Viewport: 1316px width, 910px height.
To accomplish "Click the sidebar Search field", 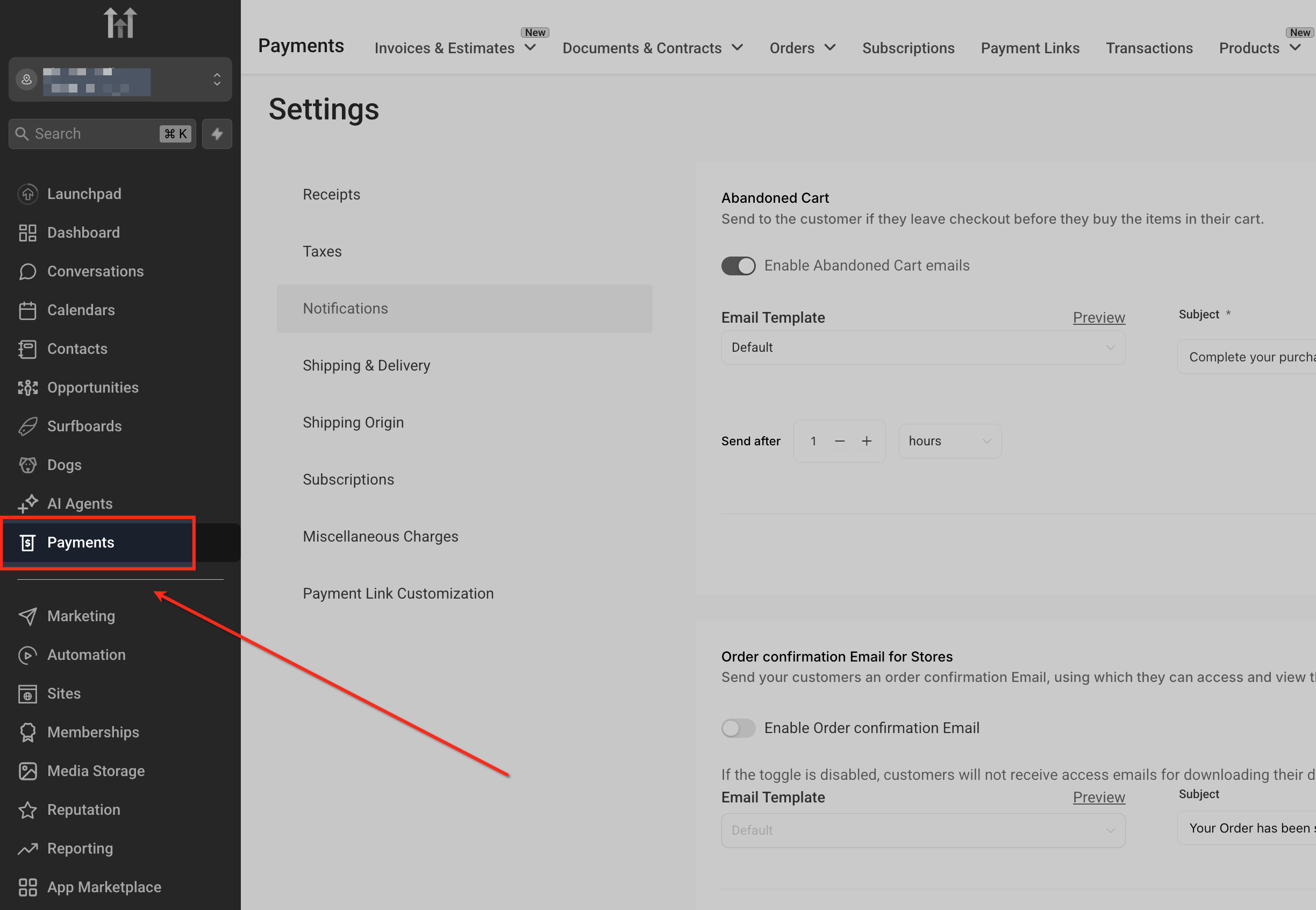I will coord(91,134).
